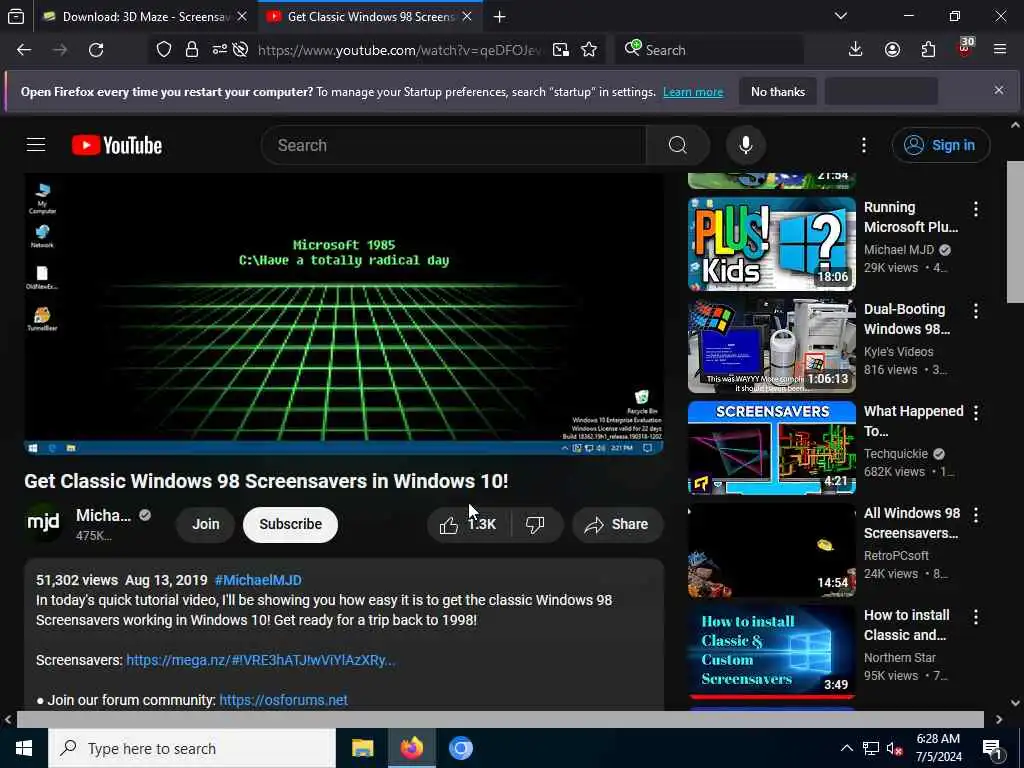Viewport: 1024px width, 768px height.
Task: Close the Download: 3D Maze tab
Action: click(x=242, y=17)
